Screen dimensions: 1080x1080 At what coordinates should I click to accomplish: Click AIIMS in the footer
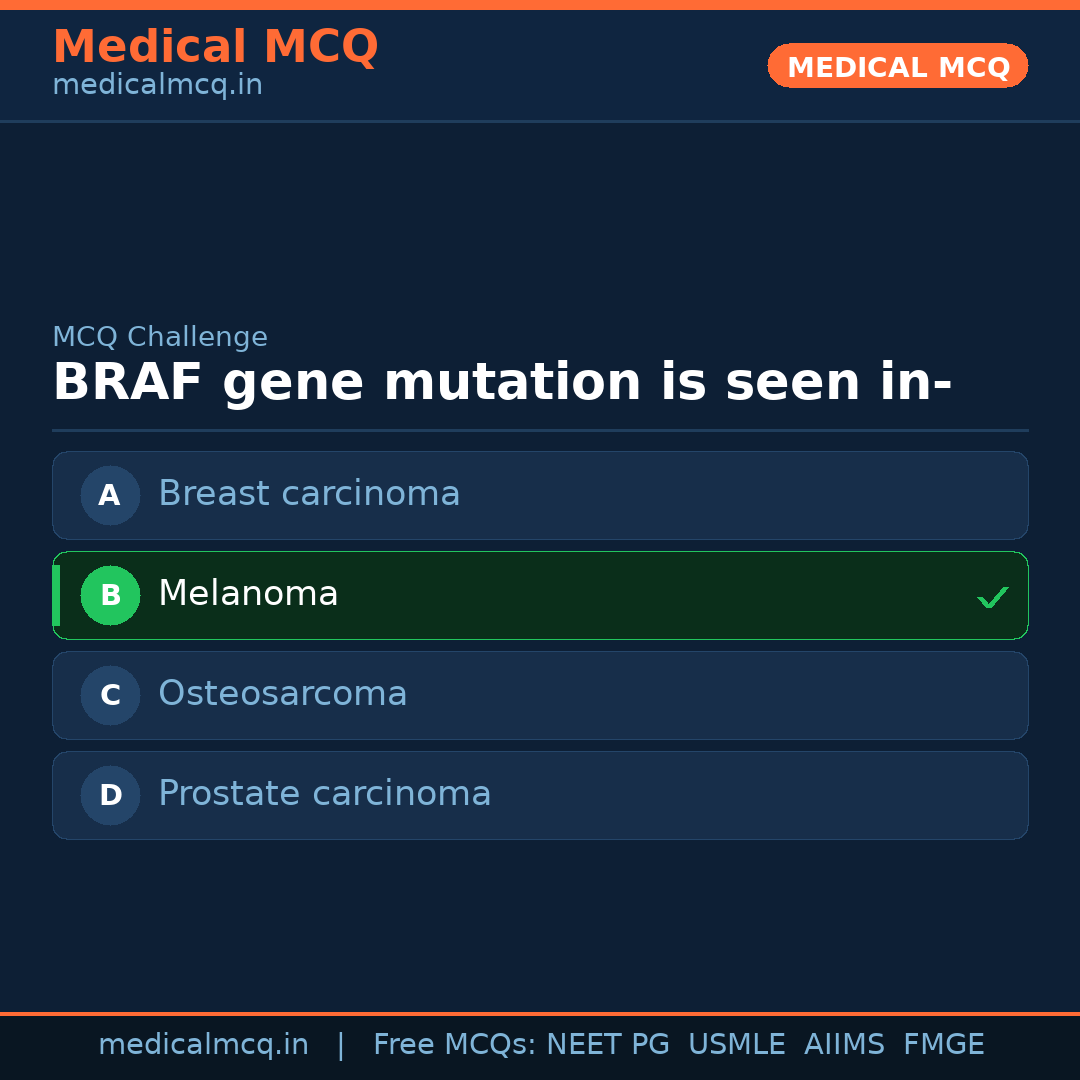coord(844,1045)
